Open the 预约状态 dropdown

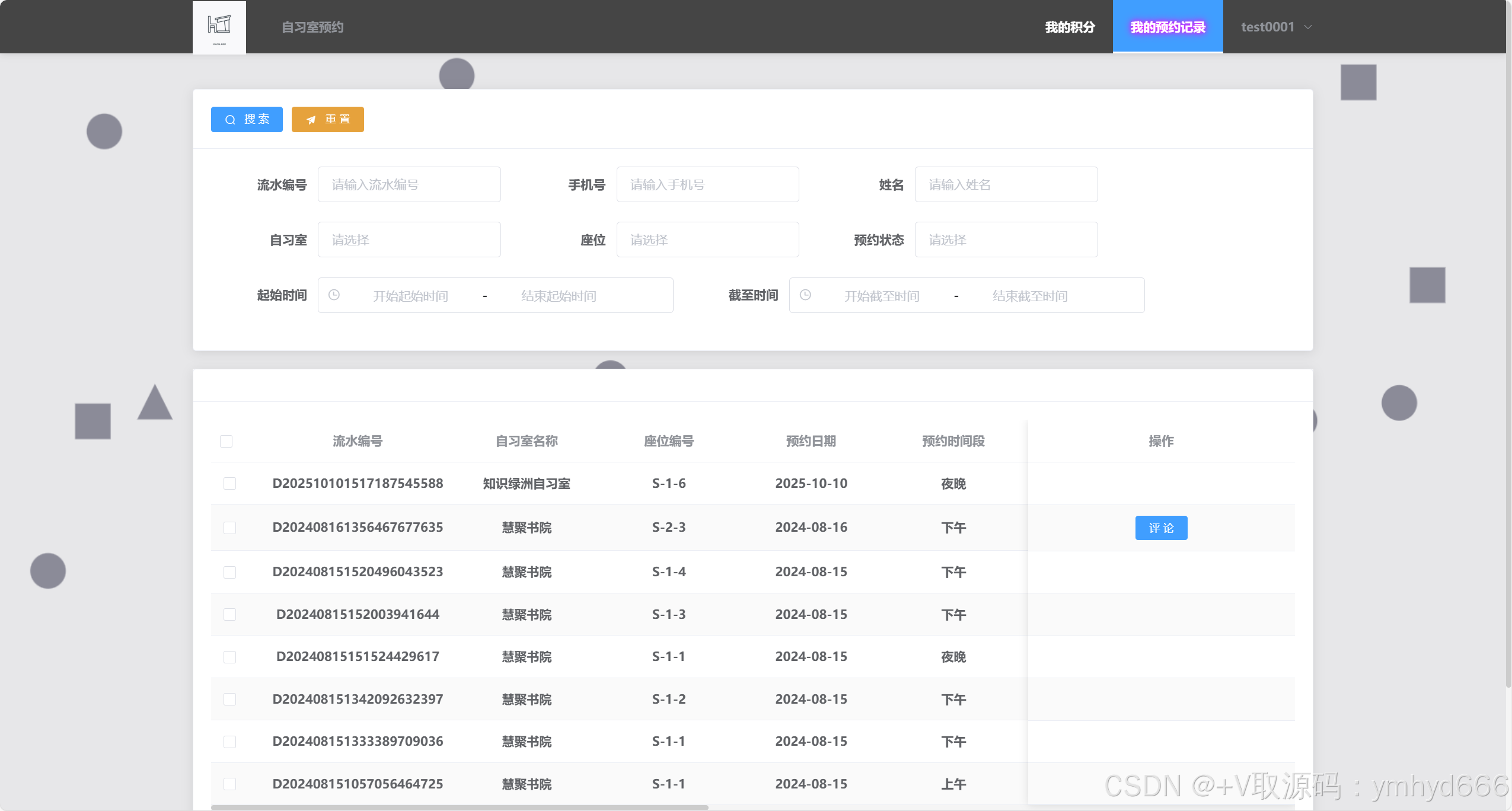(x=1006, y=240)
